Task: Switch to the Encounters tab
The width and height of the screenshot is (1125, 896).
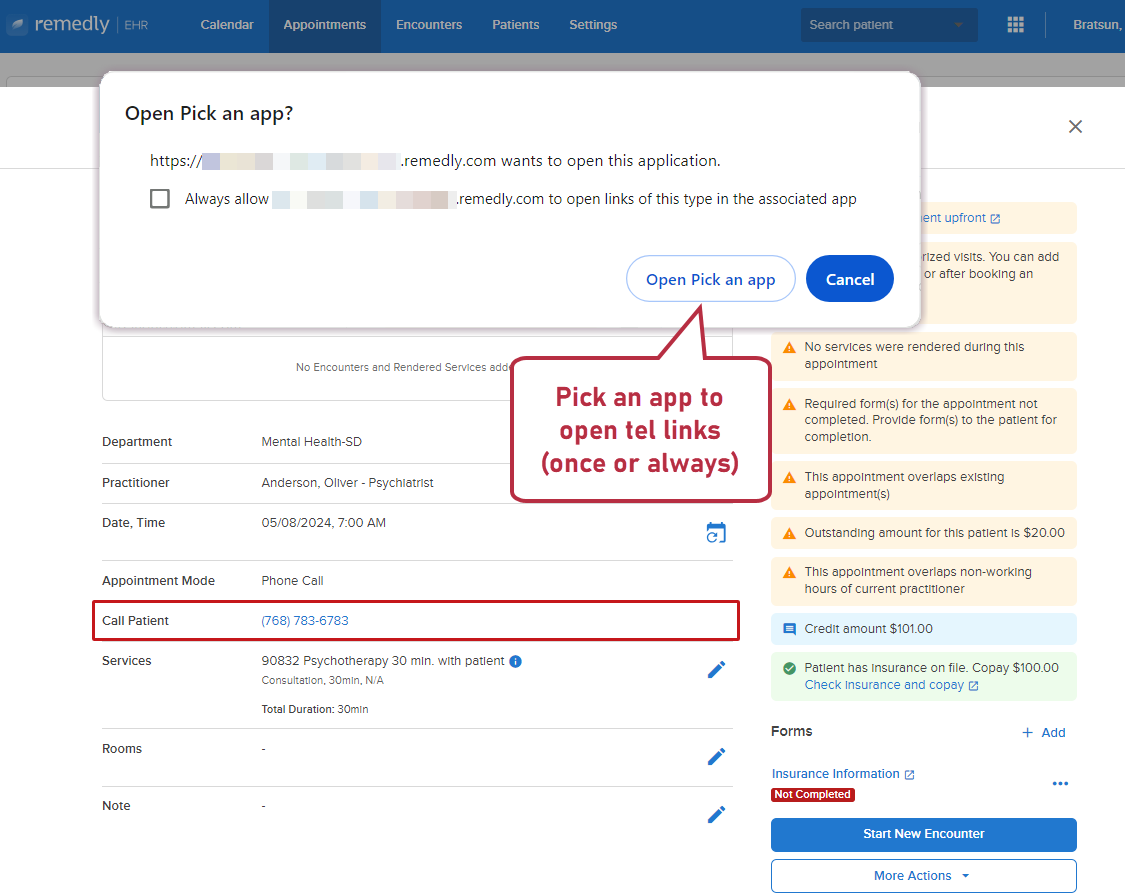Action: pos(429,24)
